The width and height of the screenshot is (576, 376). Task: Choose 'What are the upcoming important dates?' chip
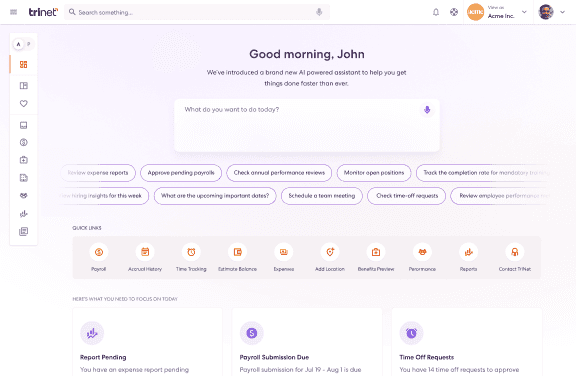point(215,196)
